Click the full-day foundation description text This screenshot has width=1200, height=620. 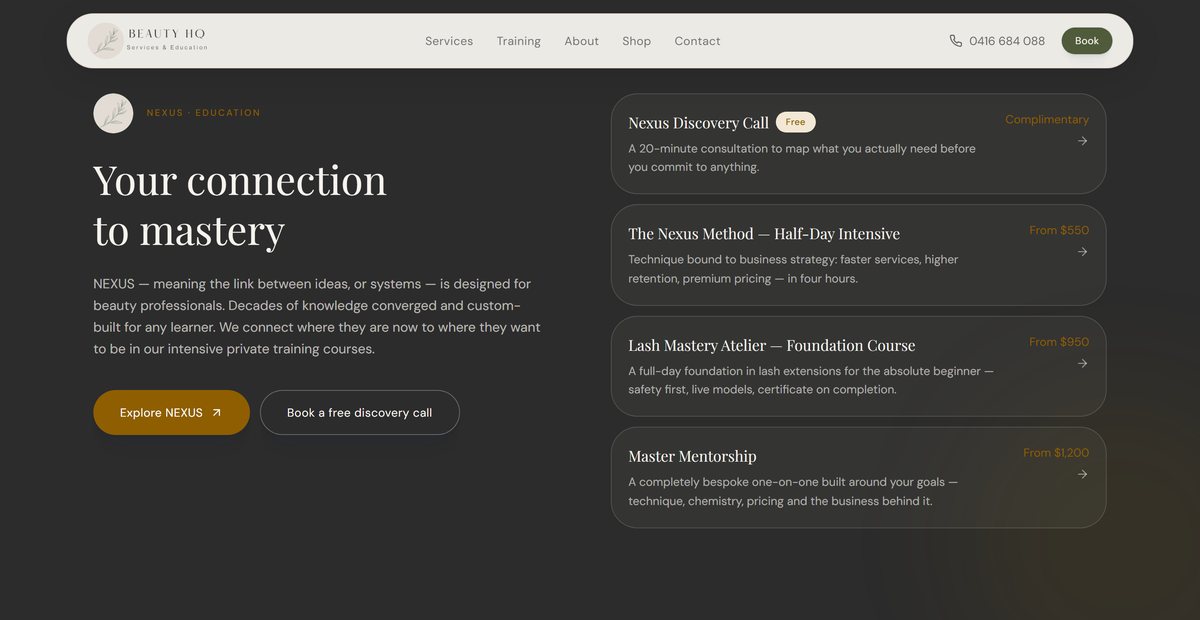tap(811, 380)
